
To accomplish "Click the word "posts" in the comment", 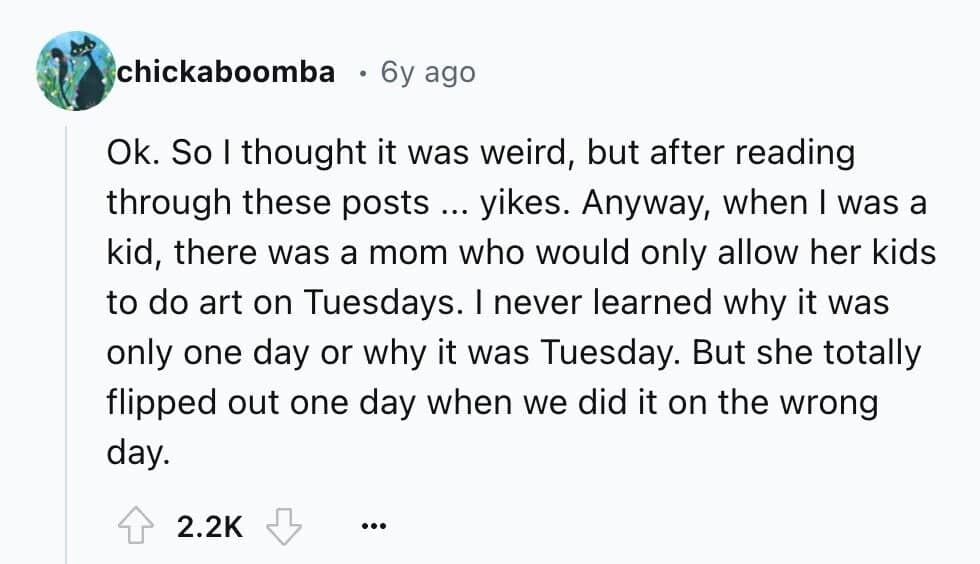I will coord(386,202).
